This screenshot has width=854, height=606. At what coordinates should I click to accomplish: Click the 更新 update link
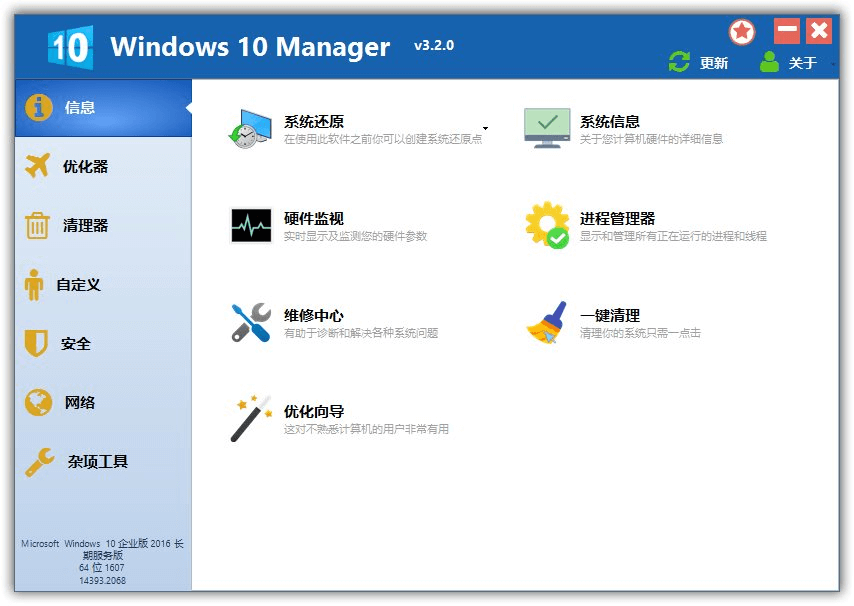[x=714, y=62]
